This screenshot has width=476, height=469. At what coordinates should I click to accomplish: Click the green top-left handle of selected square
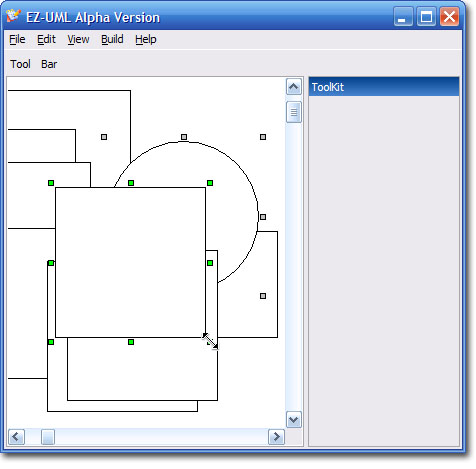51,183
